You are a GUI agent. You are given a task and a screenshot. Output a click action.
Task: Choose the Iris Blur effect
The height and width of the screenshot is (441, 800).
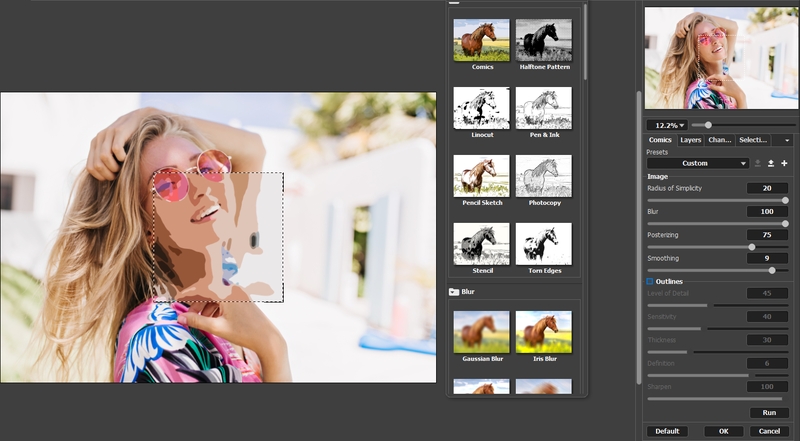[543, 332]
